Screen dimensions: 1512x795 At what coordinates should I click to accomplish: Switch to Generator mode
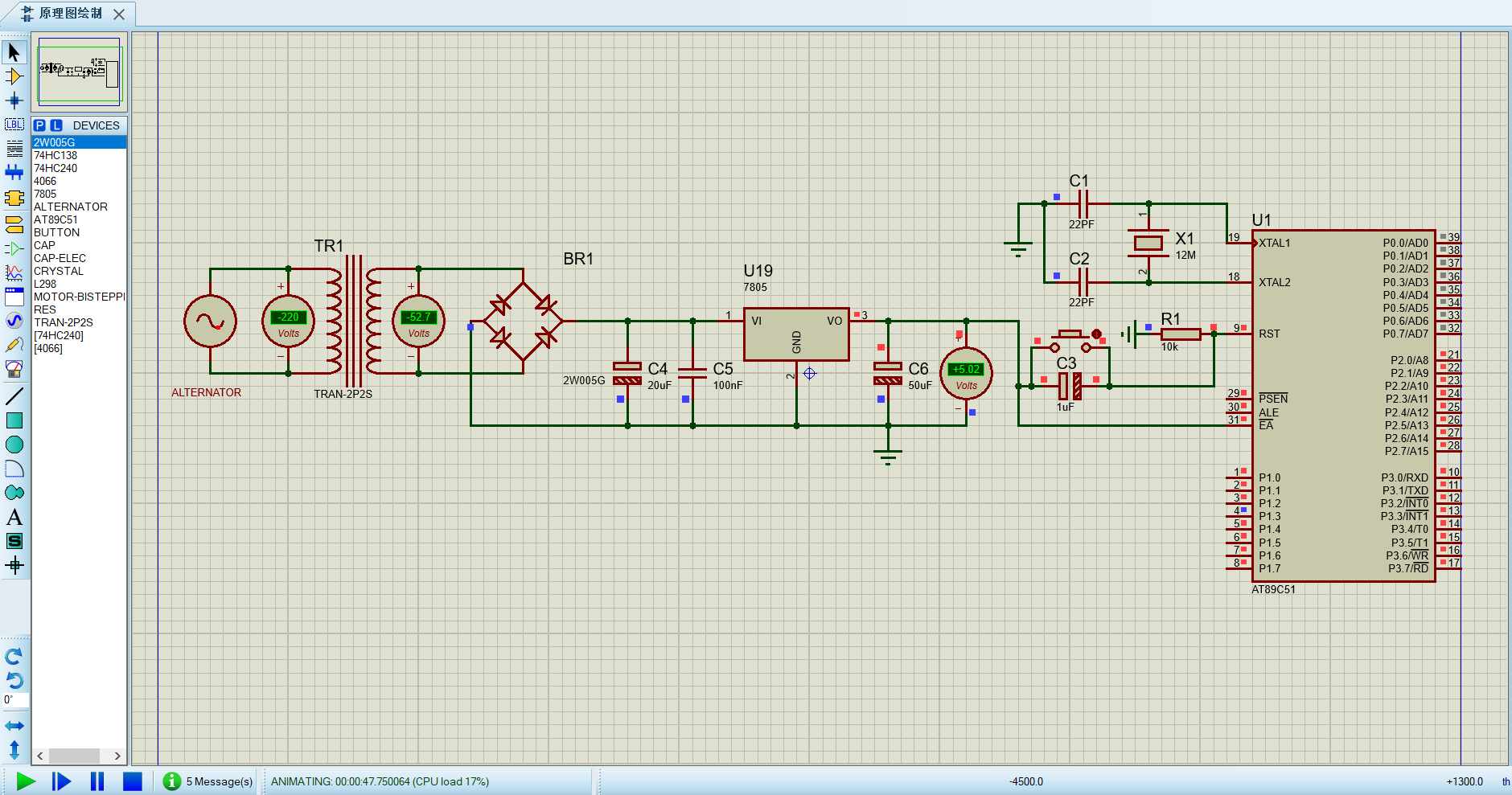pyautogui.click(x=14, y=321)
